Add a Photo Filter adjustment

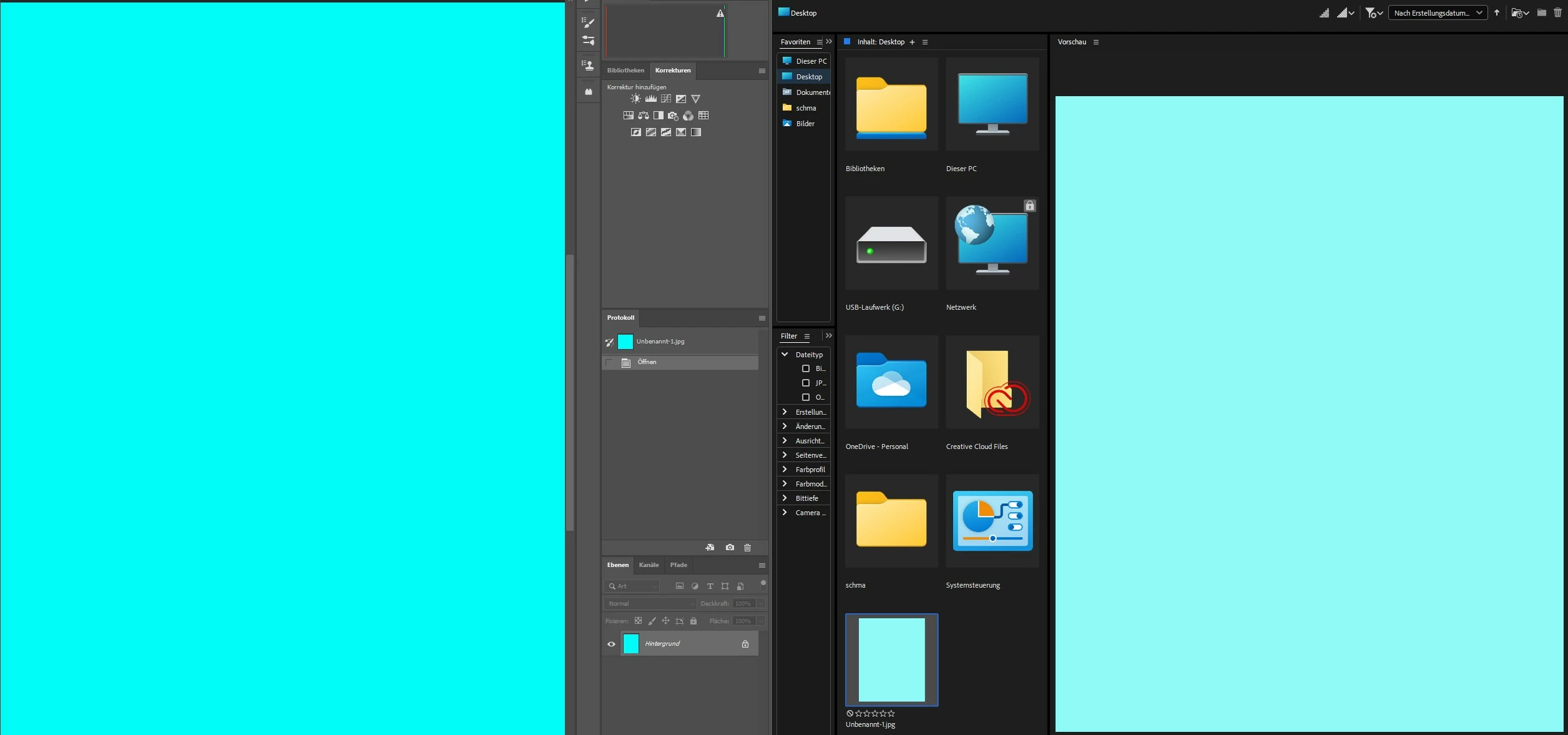(673, 116)
